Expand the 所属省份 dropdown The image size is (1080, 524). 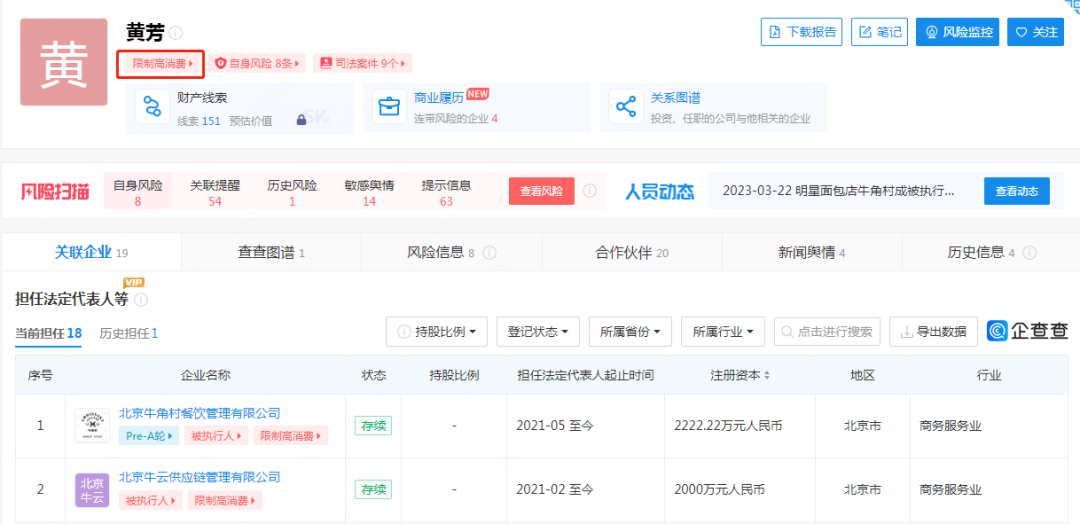point(630,332)
